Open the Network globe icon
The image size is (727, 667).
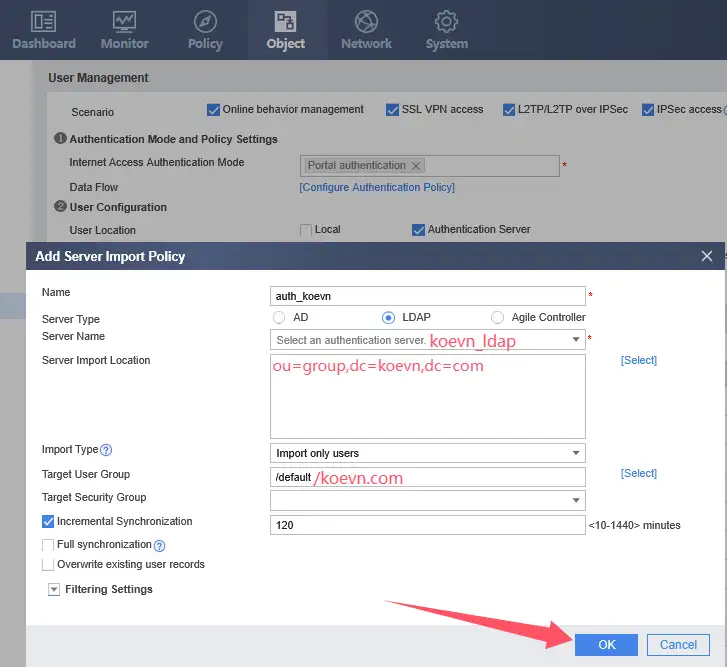coord(366,21)
